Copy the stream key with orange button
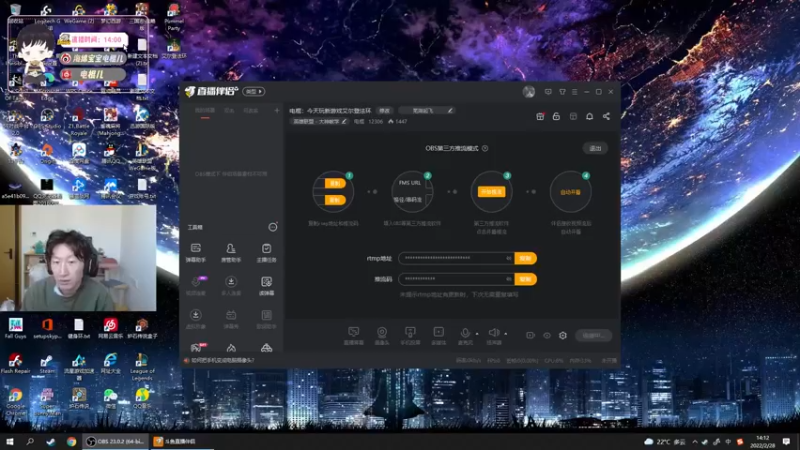The height and width of the screenshot is (450, 800). tap(526, 279)
